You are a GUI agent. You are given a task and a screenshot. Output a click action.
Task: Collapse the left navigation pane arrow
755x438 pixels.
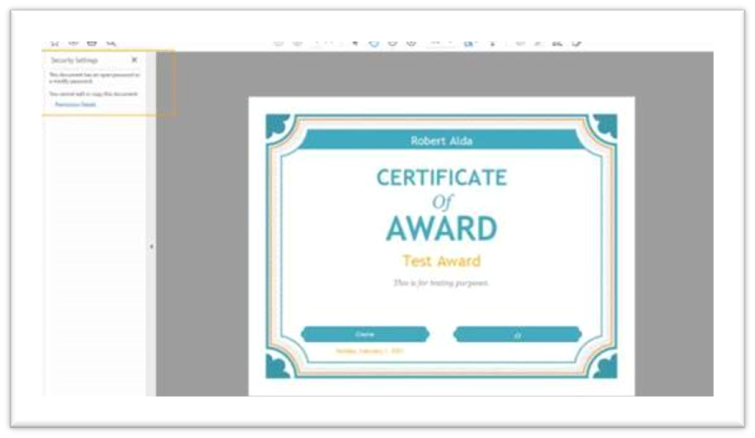click(x=151, y=246)
